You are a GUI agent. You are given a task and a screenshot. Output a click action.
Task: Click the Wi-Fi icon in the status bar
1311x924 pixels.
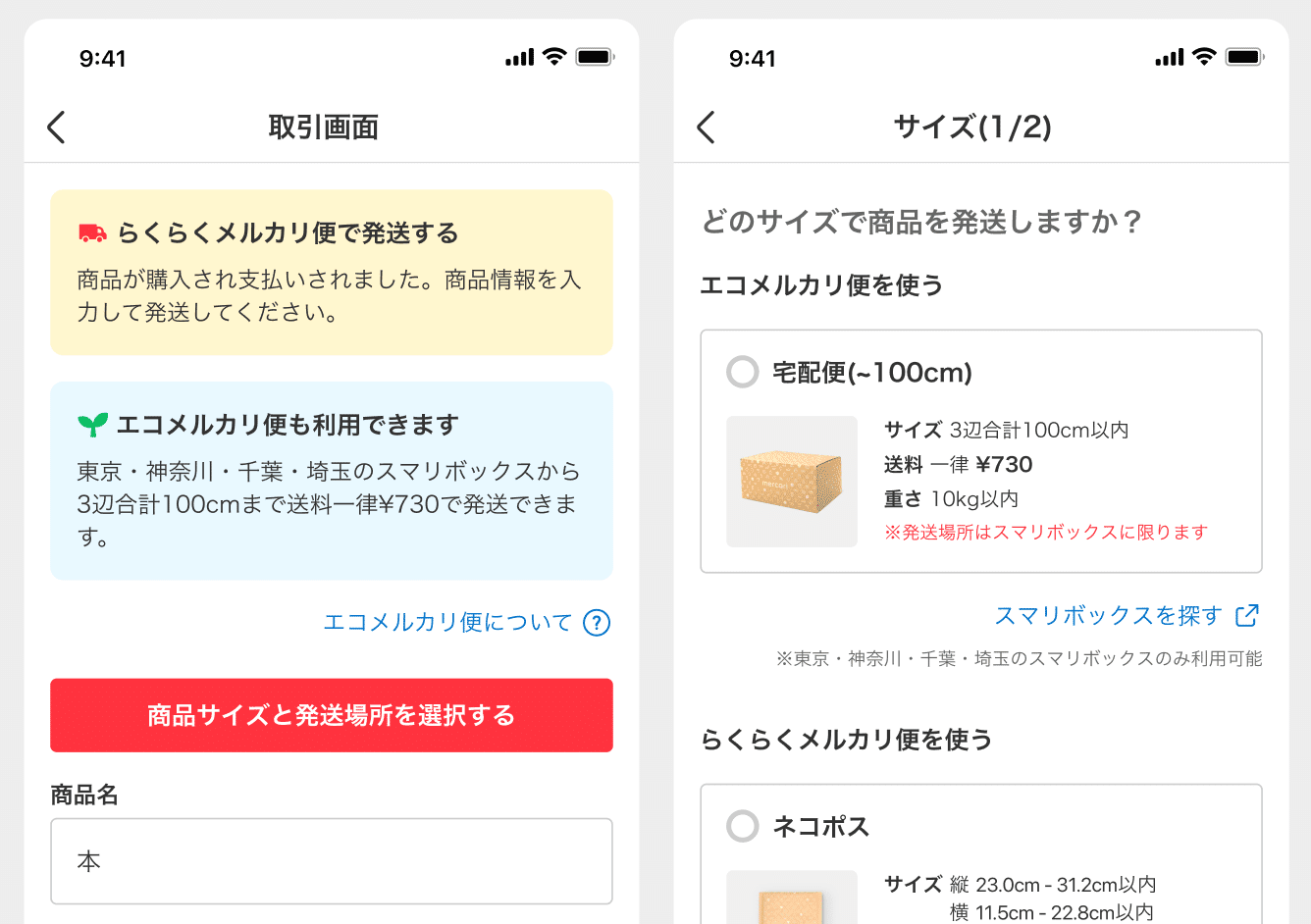tap(554, 57)
